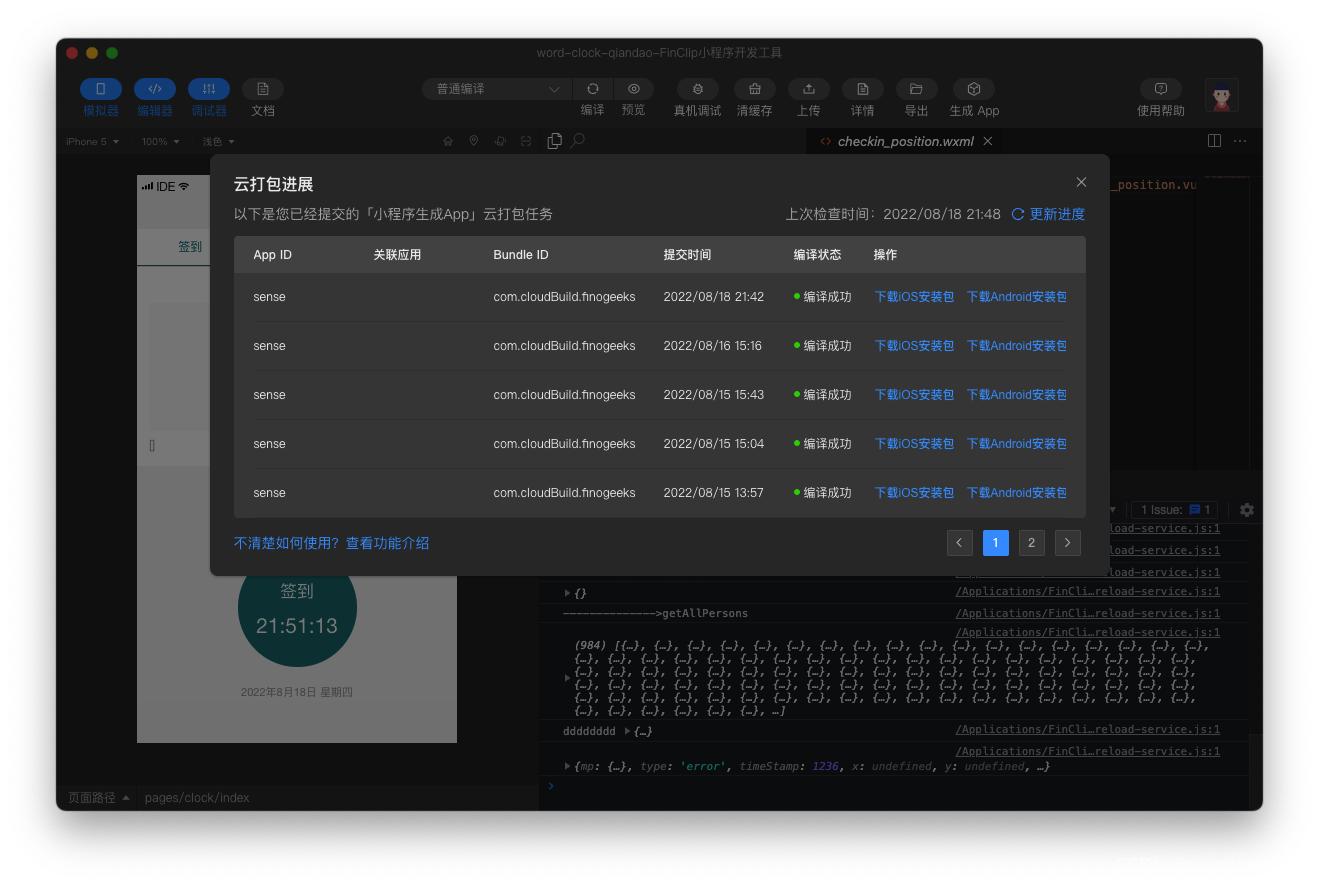Download Android package for 2022/08/16 15:16 build
Viewport: 1319px width, 885px height.
tap(1016, 346)
